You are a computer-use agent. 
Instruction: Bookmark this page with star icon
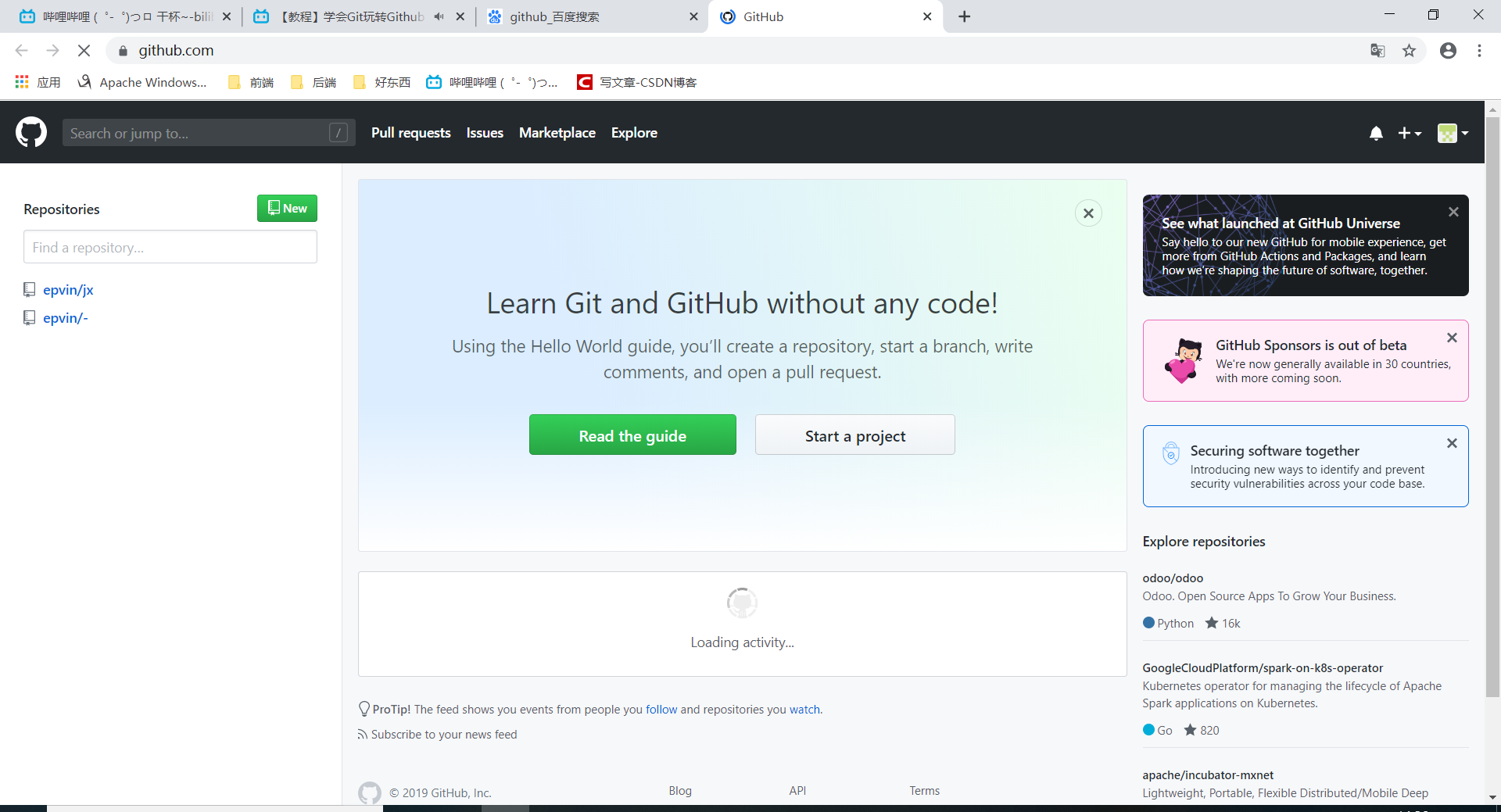1409,50
